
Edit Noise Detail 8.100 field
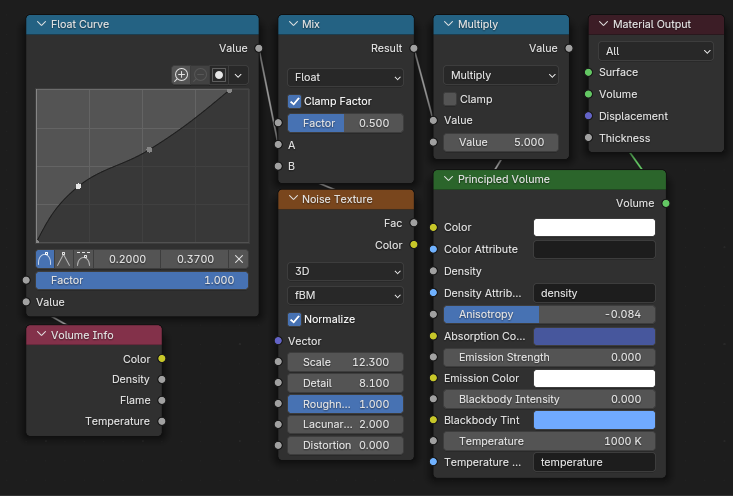point(345,383)
